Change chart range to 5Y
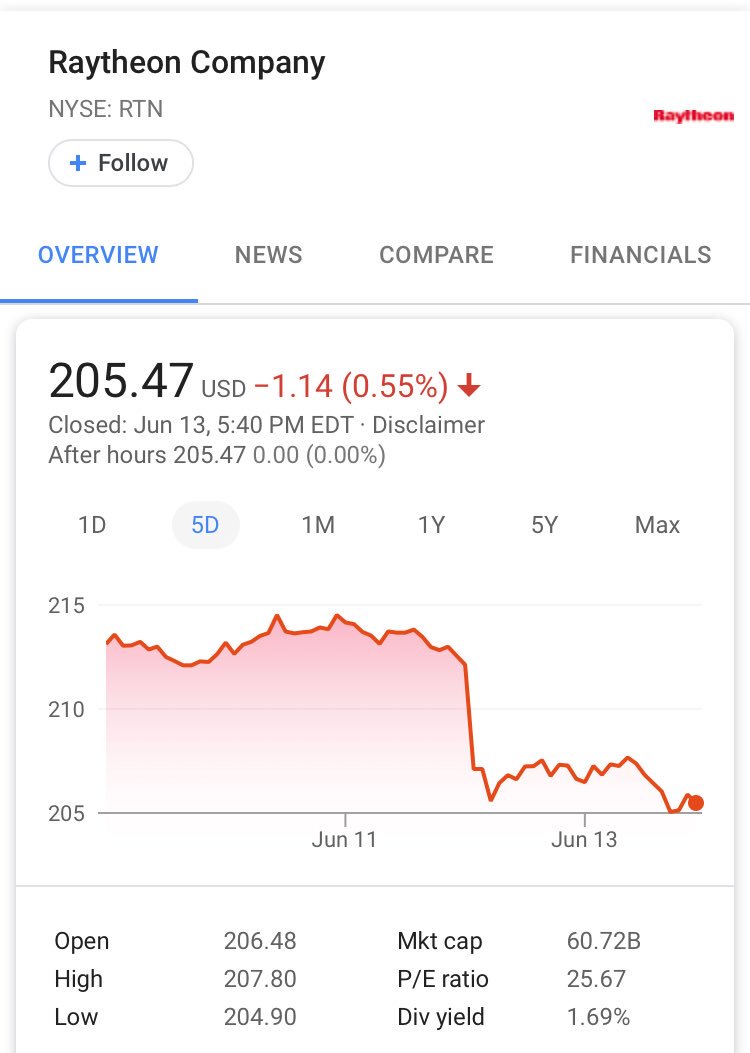The image size is (750, 1053). 545,524
